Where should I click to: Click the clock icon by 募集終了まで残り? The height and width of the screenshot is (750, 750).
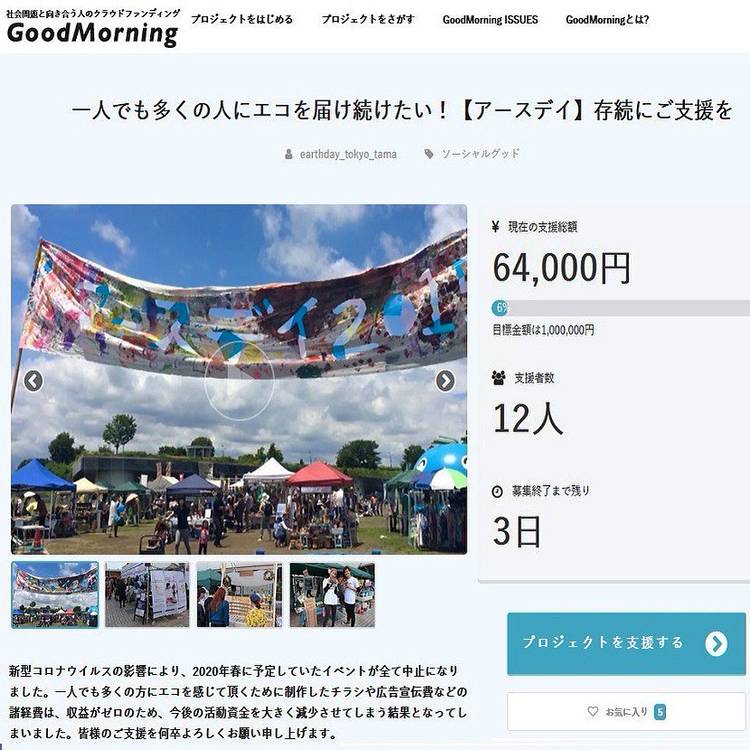497,491
